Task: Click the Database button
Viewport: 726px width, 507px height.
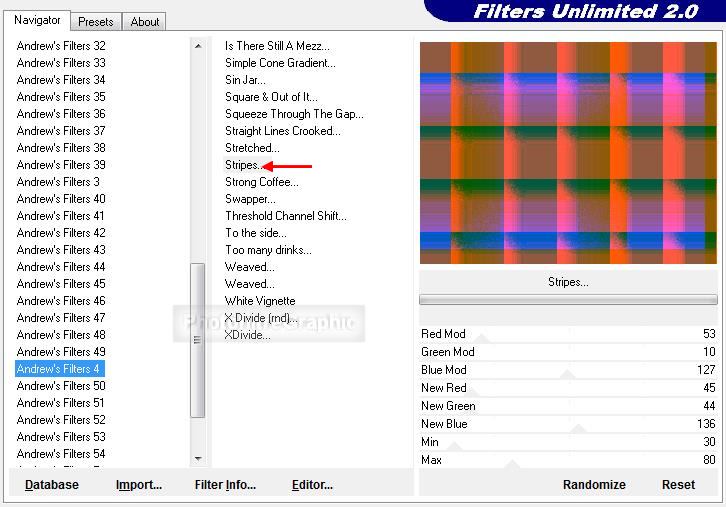Action: (x=52, y=485)
